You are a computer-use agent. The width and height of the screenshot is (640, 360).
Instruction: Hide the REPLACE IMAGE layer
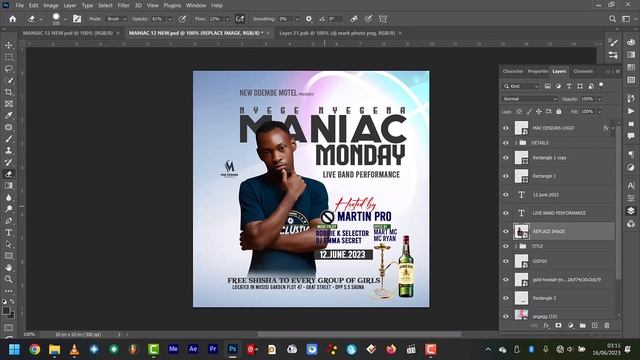506,231
